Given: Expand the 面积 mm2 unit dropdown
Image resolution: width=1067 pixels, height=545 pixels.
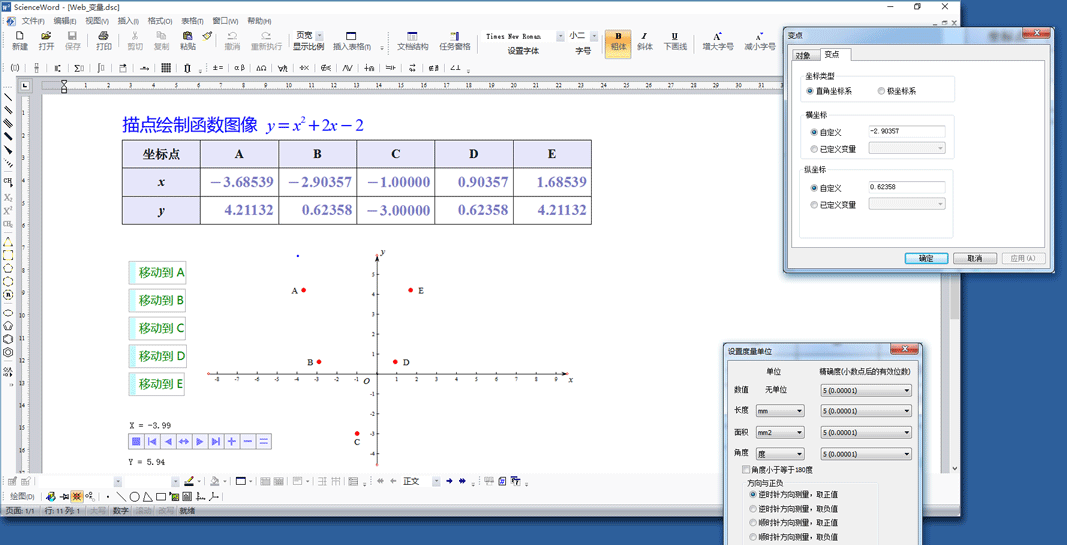Looking at the screenshot, I should 780,433.
